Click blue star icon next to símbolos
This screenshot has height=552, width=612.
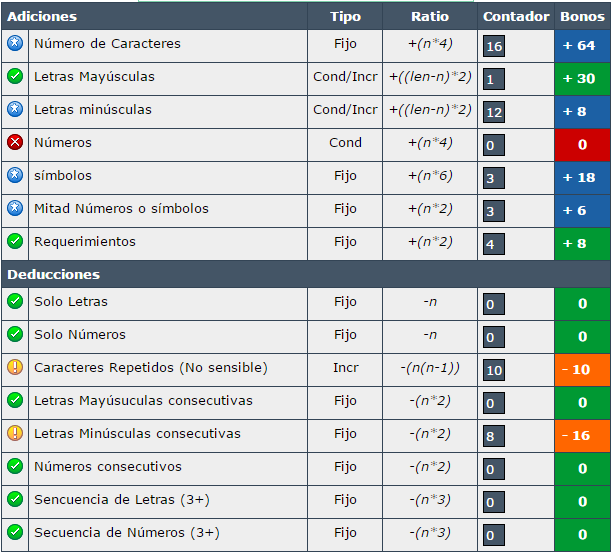click(15, 175)
